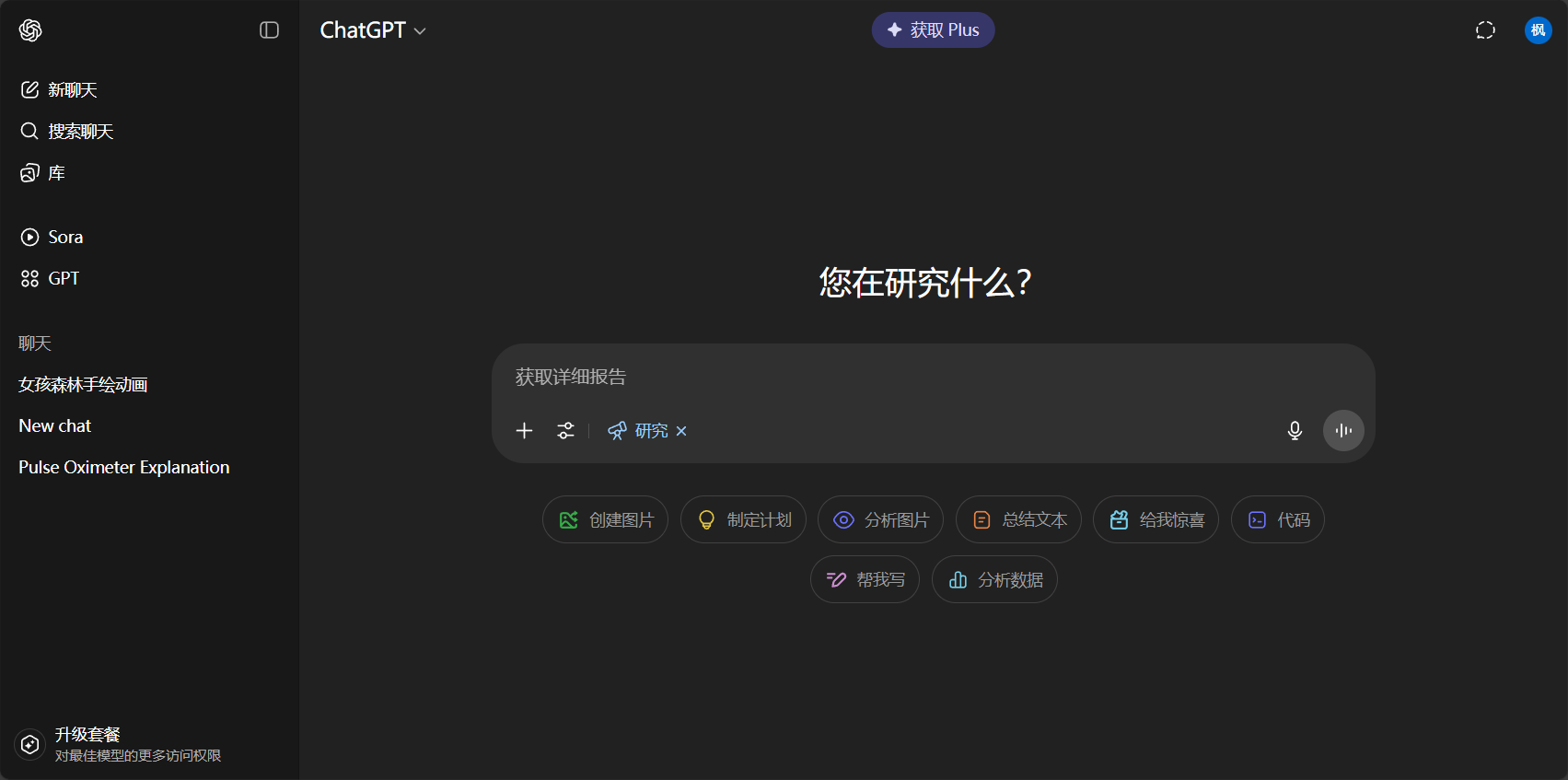Image resolution: width=1568 pixels, height=780 pixels.
Task: Click the plus attach icon
Action: pos(524,430)
